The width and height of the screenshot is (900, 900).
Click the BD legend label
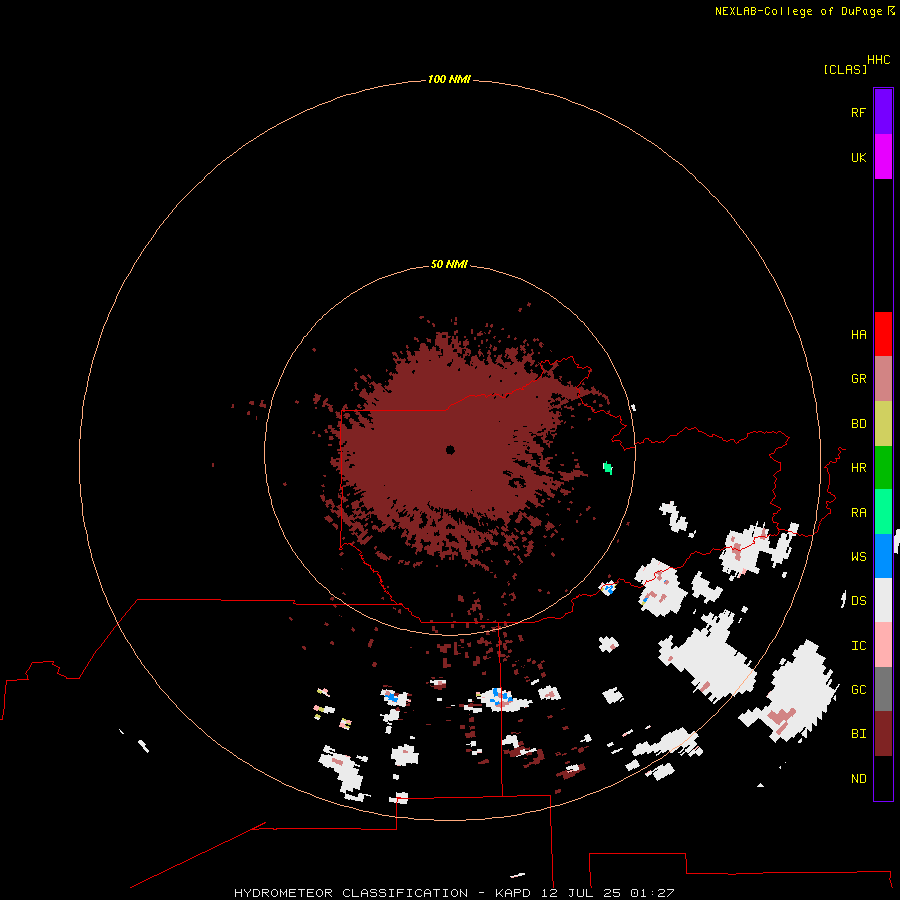(859, 424)
